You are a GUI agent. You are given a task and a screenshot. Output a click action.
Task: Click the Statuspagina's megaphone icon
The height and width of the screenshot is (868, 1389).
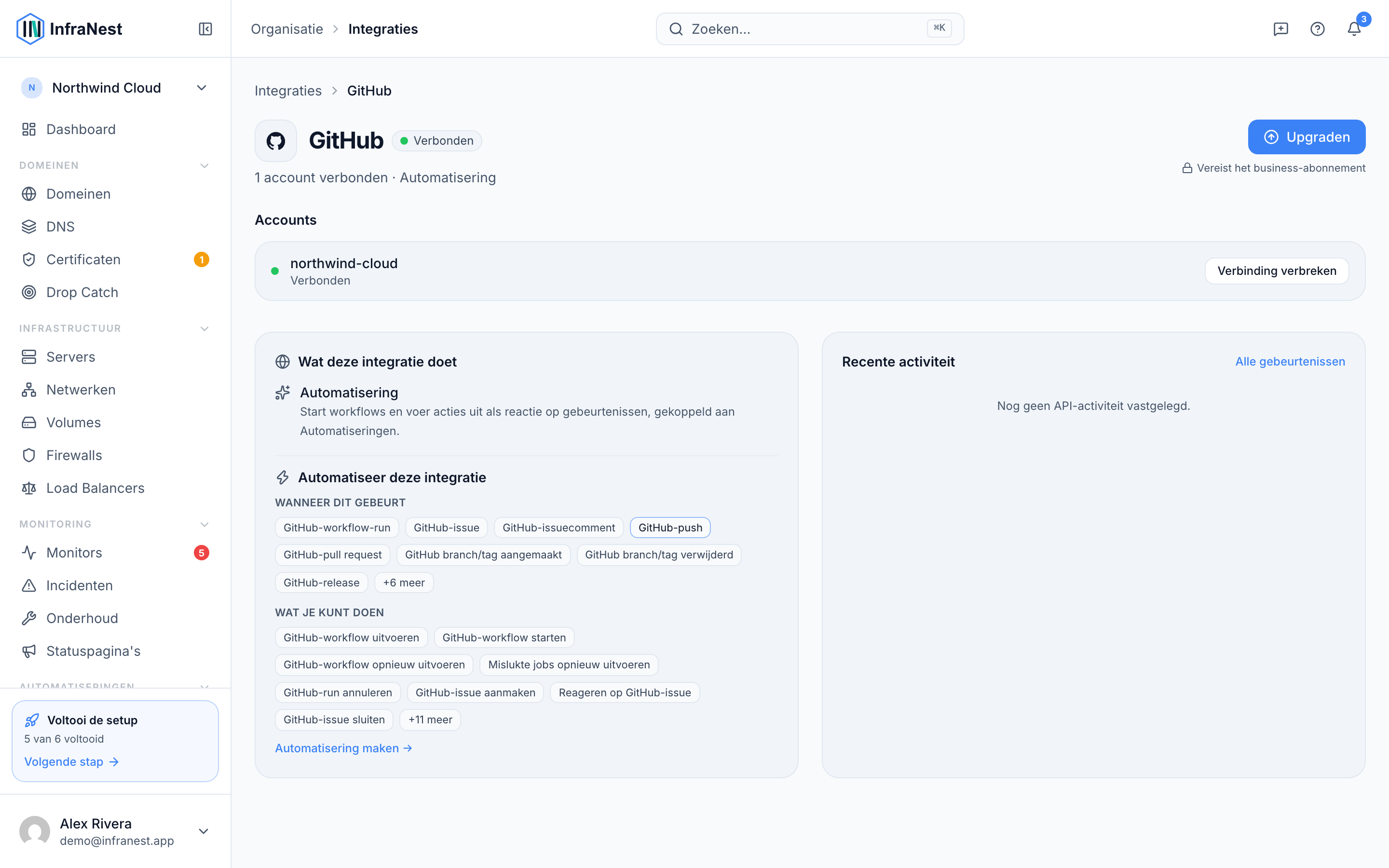[x=29, y=651]
